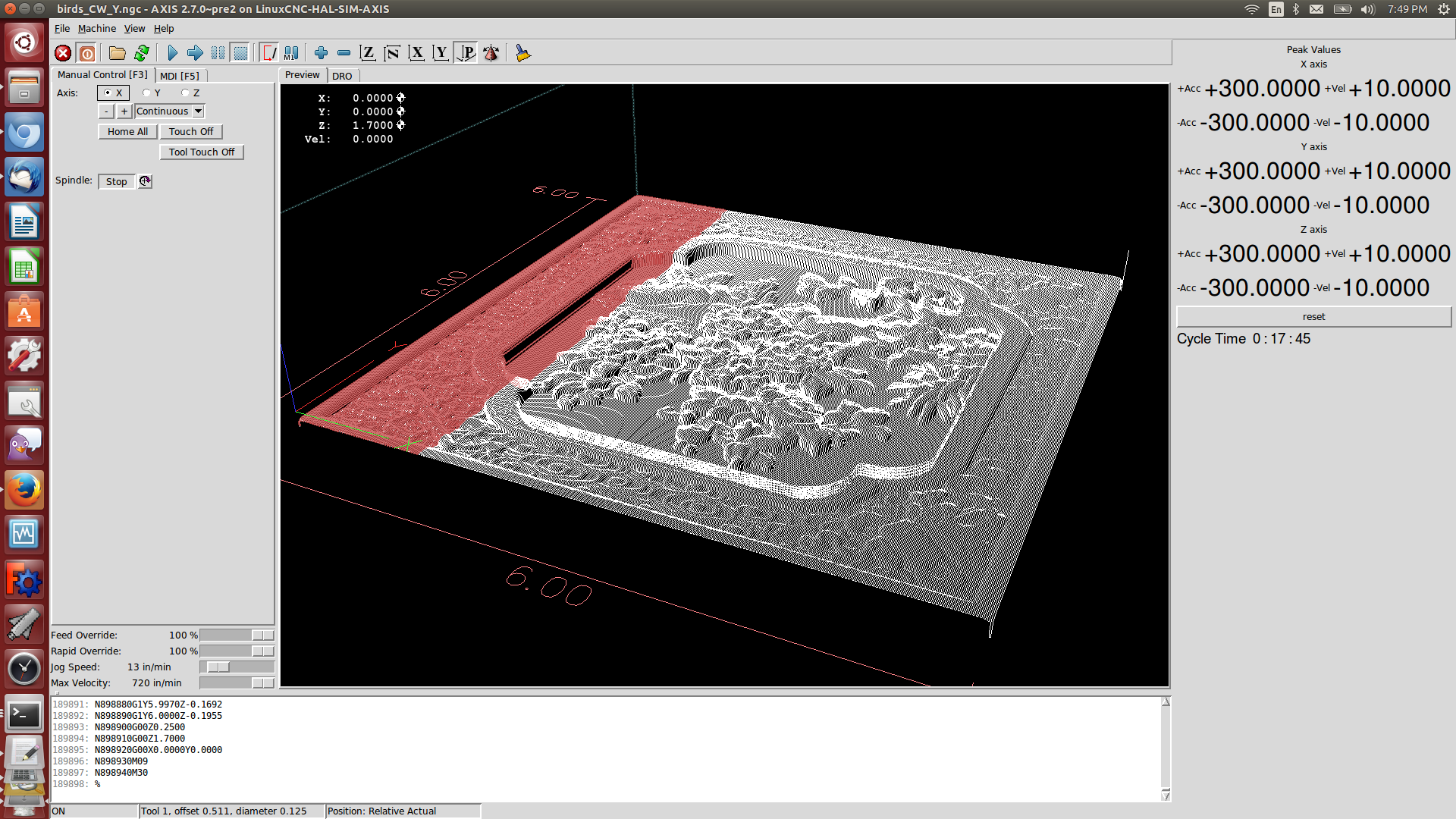Image resolution: width=1456 pixels, height=819 pixels.
Task: Switch to Manual Control tab
Action: point(102,74)
